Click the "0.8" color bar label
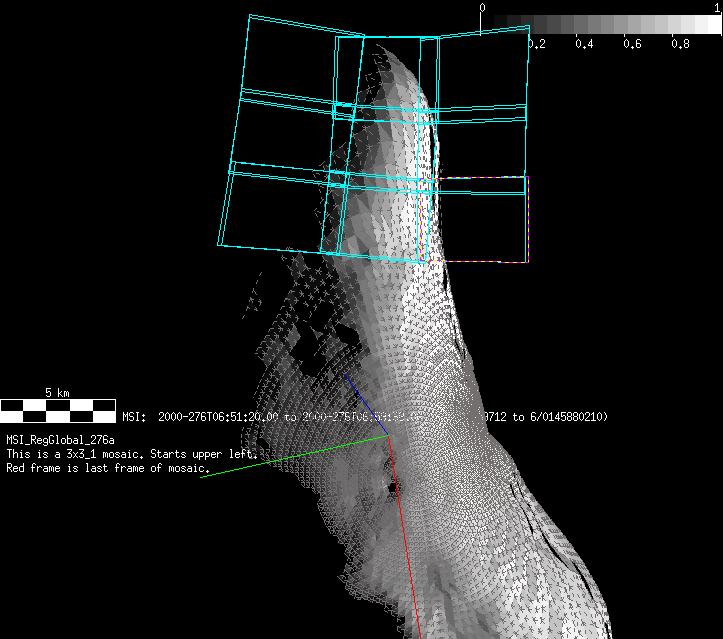 point(680,44)
